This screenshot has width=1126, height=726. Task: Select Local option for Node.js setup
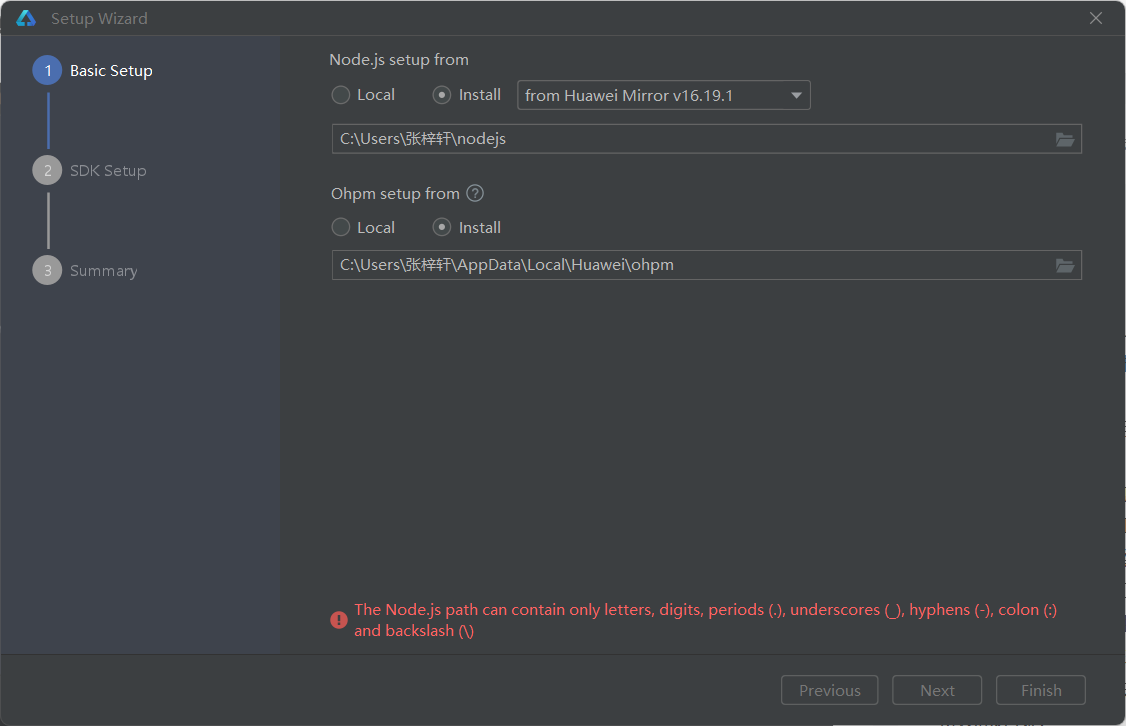coord(363,95)
